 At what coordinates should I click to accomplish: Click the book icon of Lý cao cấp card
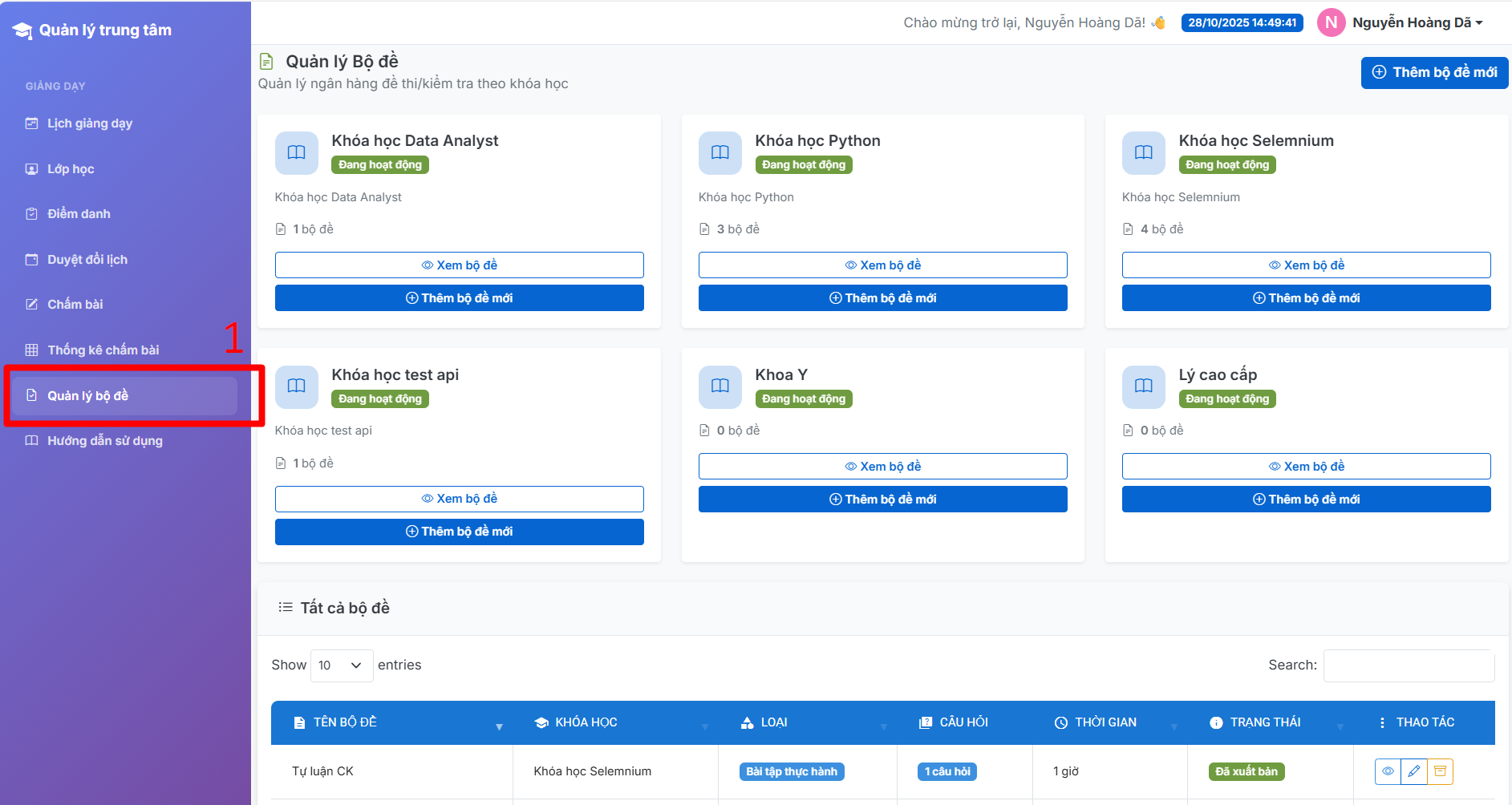(1143, 386)
